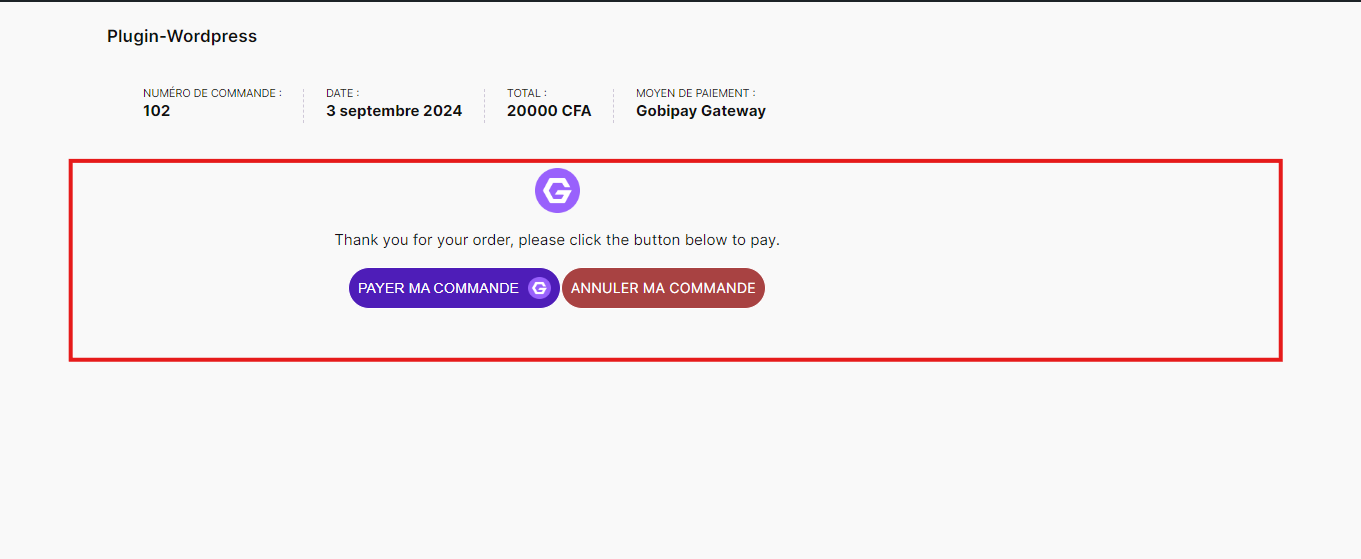The image size is (1361, 559).
Task: Click the Numéro de commande label
Action: point(212,93)
